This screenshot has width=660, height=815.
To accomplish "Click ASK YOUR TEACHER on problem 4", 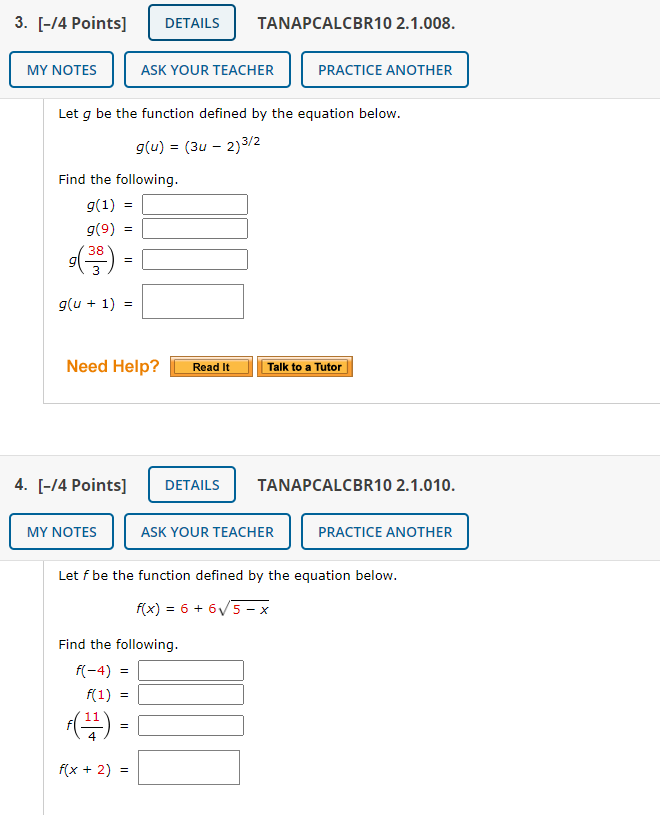I will click(x=207, y=531).
